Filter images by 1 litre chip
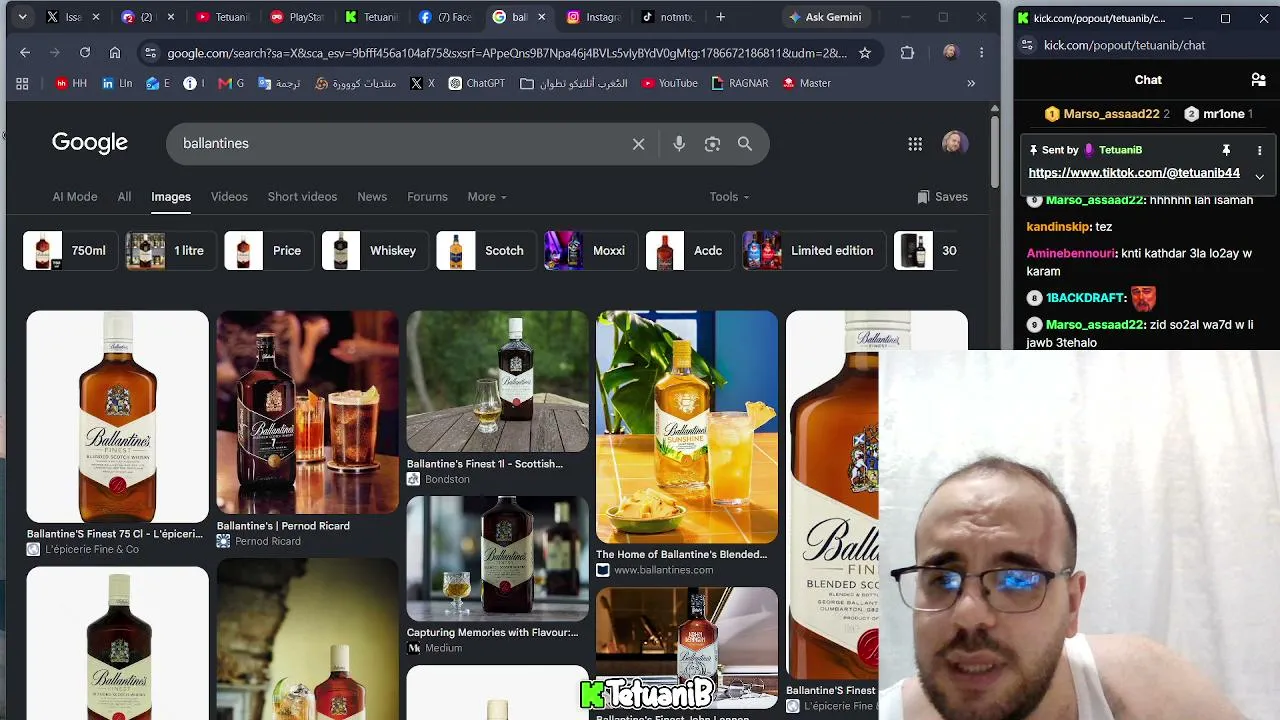The height and width of the screenshot is (720, 1280). pos(169,251)
